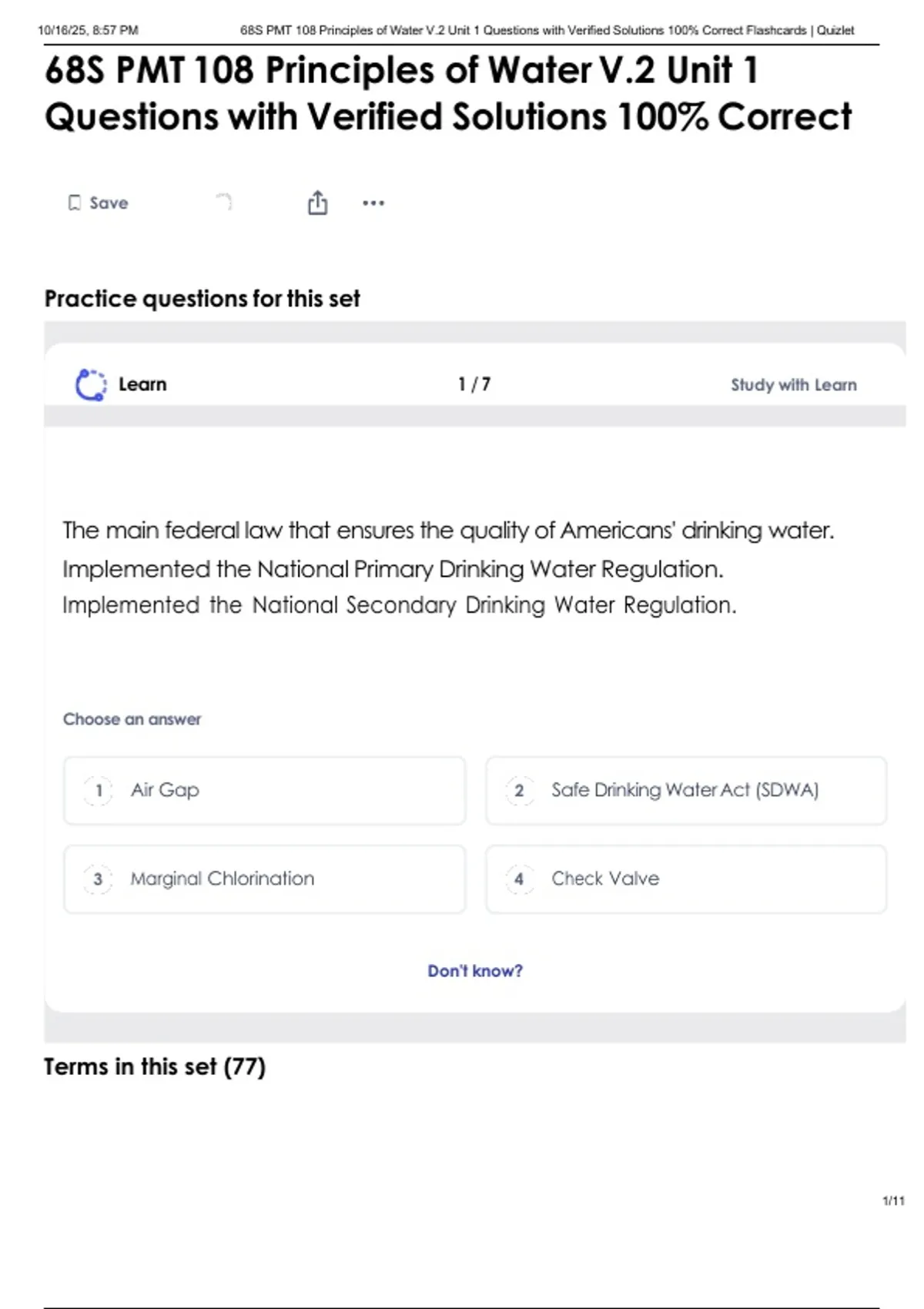Open the Study with Learn link
This screenshot has width=924, height=1309.
(x=793, y=385)
